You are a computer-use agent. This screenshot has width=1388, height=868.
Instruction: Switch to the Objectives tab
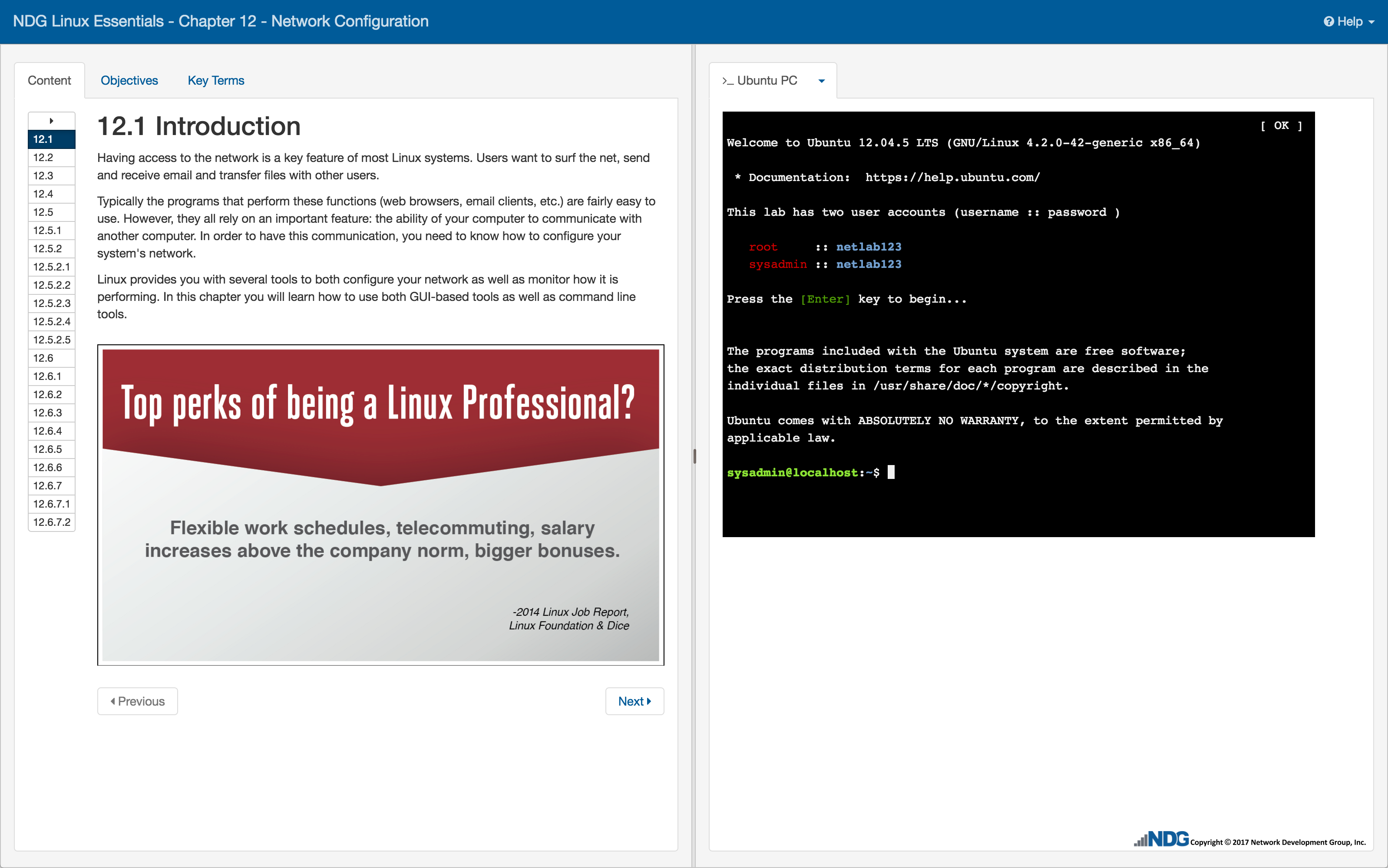point(129,80)
